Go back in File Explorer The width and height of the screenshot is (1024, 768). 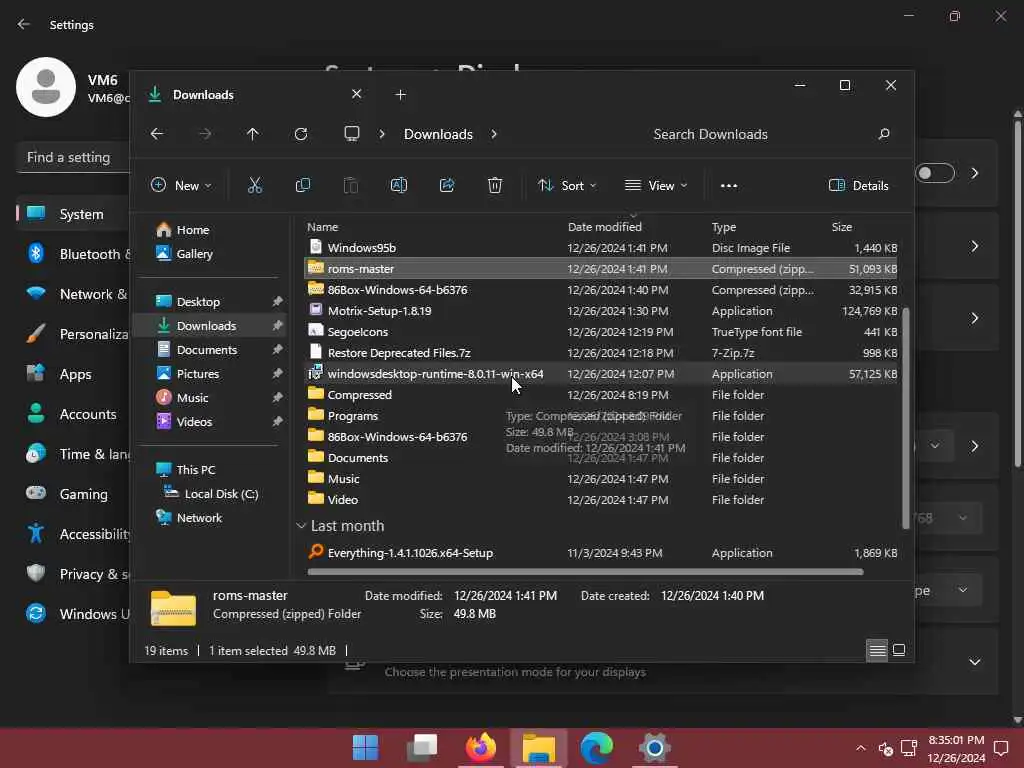click(157, 134)
